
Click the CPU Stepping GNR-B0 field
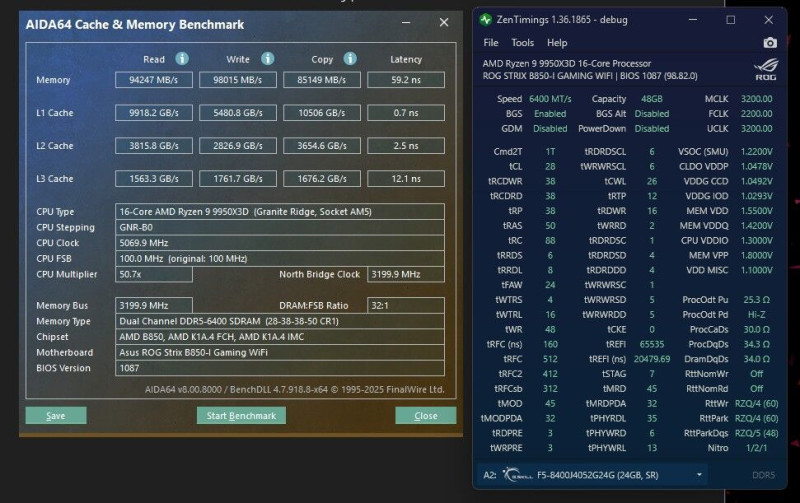coord(280,228)
